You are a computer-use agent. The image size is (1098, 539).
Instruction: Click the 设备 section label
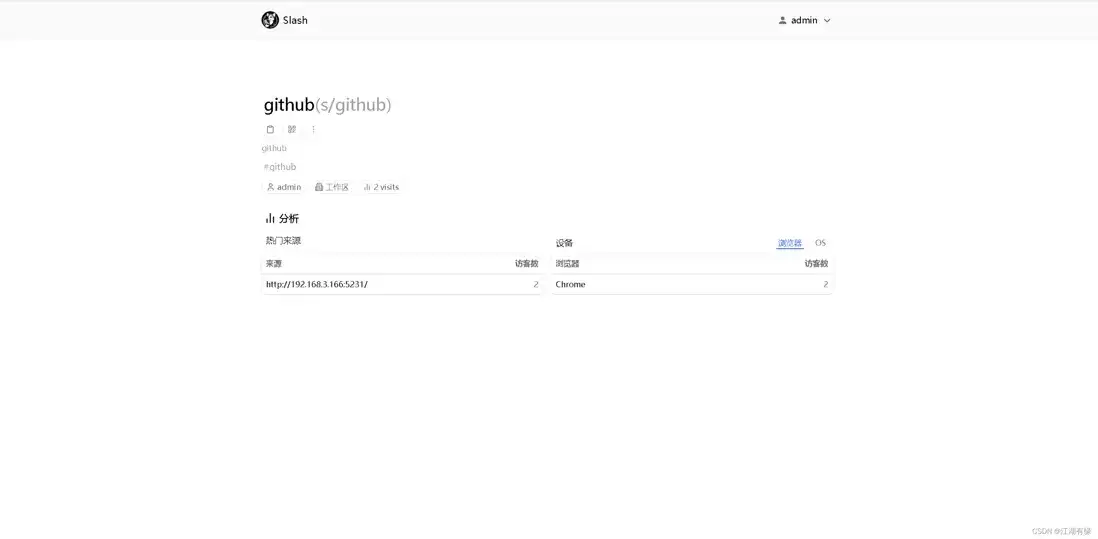coord(564,243)
